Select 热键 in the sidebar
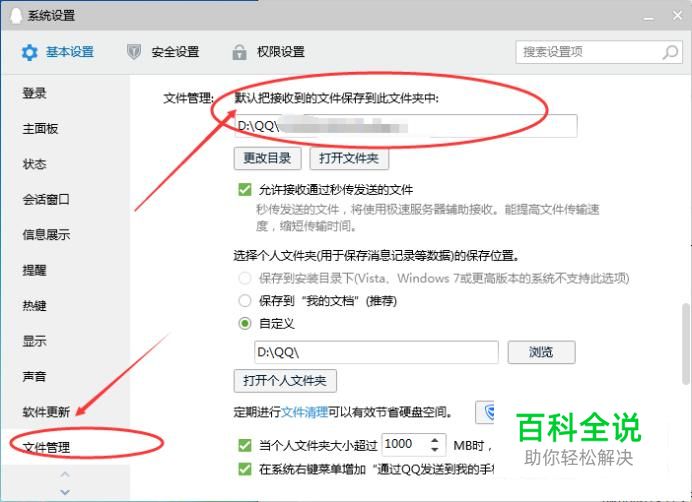Image resolution: width=692 pixels, height=502 pixels. pyautogui.click(x=34, y=305)
